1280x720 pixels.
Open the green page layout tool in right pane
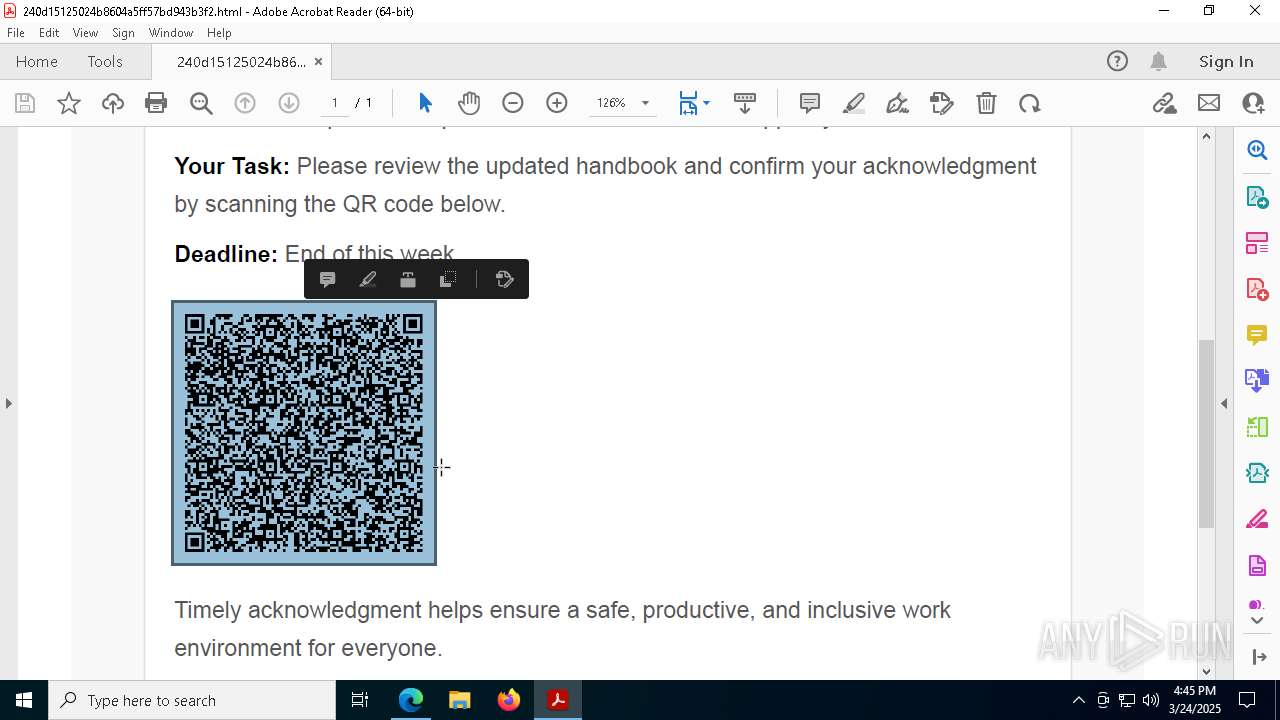1257,427
